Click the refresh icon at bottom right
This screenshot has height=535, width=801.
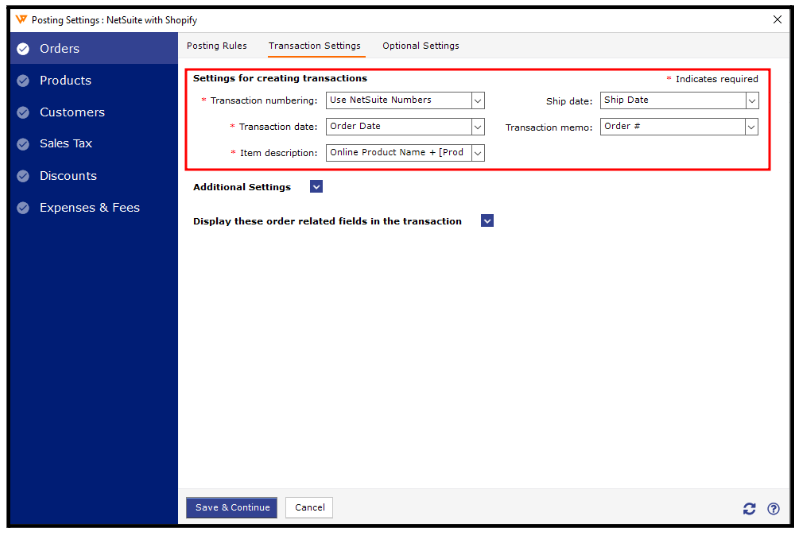pos(749,508)
